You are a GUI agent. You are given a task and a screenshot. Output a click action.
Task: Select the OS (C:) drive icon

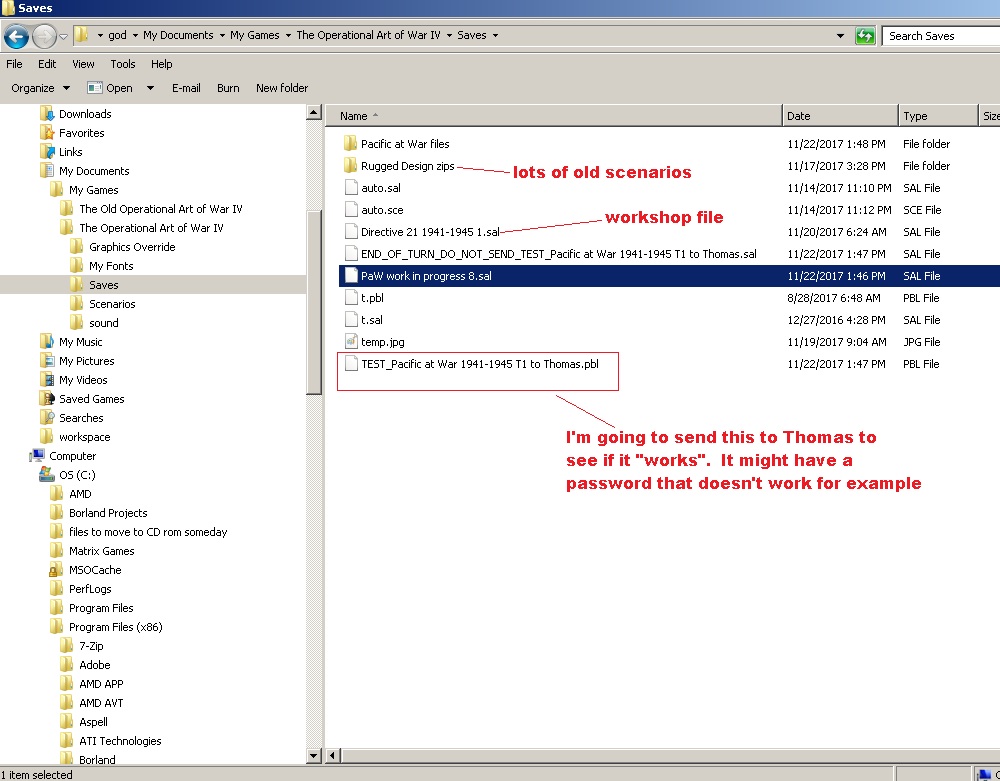coord(47,475)
